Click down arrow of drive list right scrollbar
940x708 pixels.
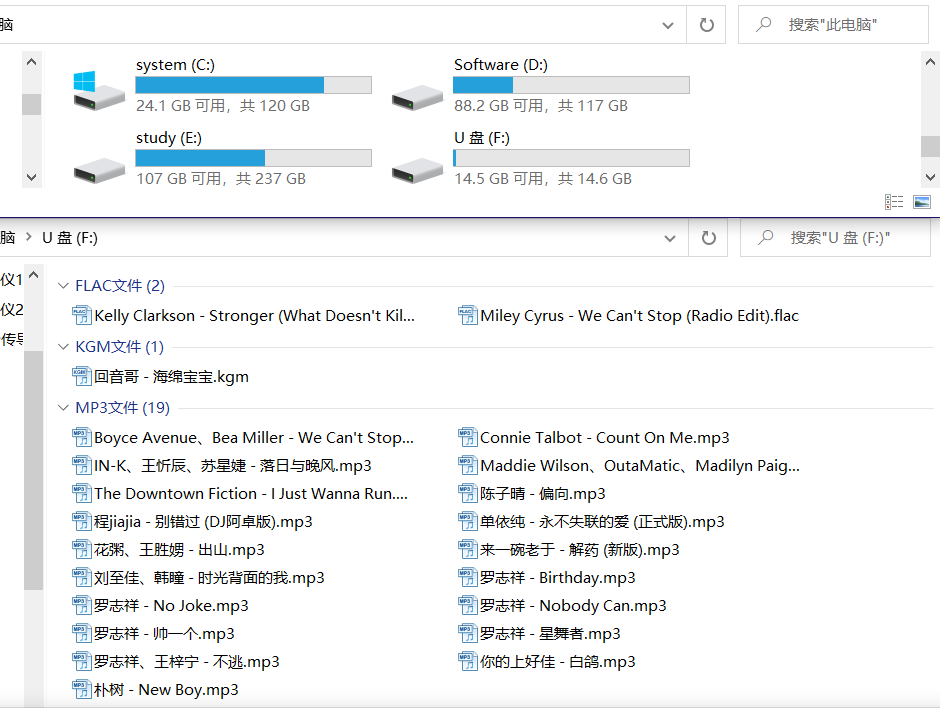coord(930,177)
